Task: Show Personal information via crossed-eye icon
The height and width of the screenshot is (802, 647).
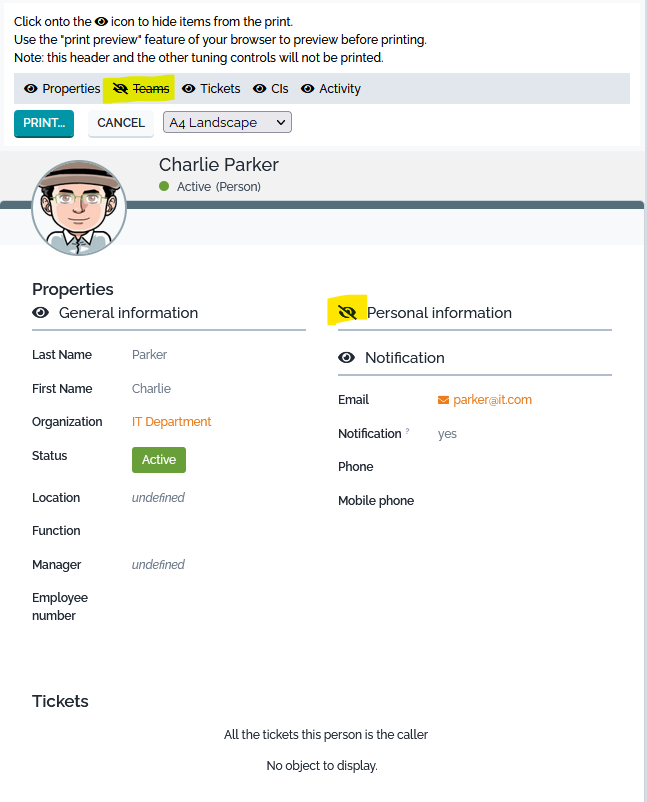Action: (x=347, y=313)
